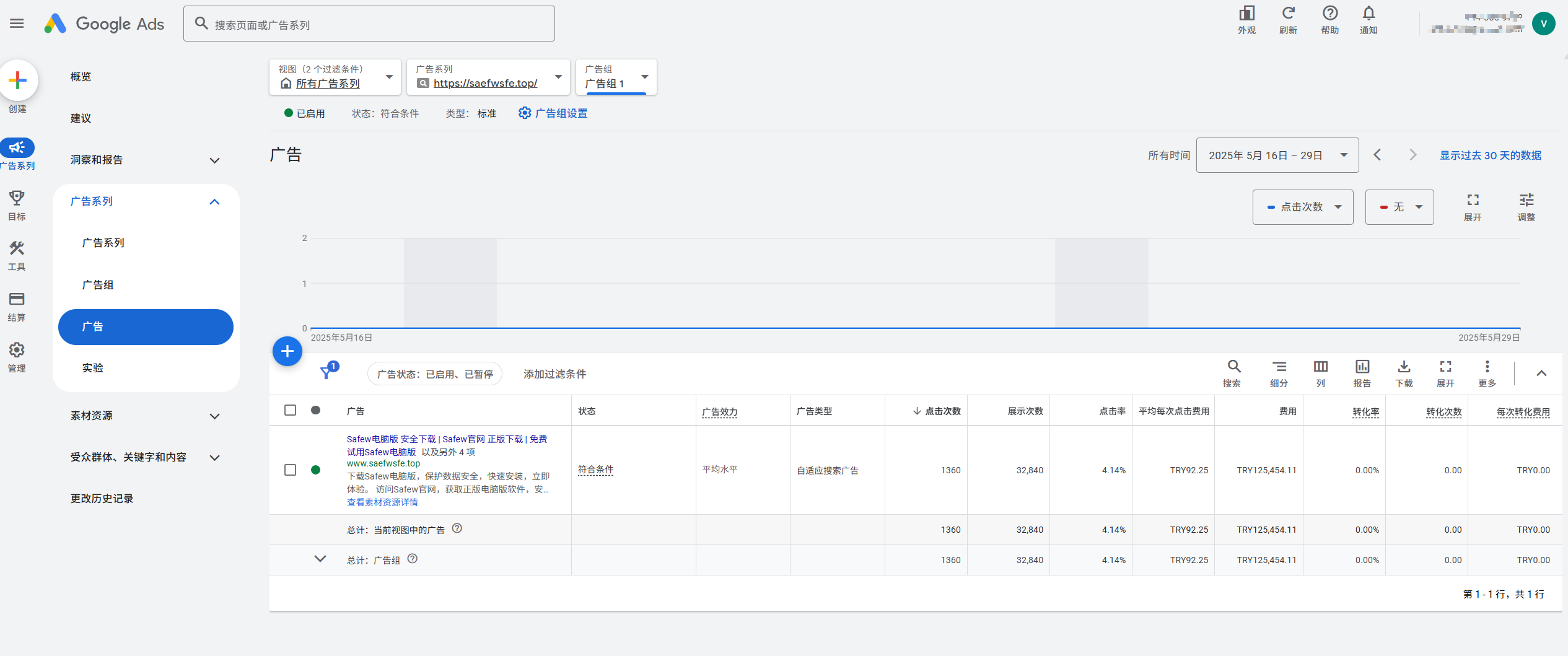Open 广告组设置 link

[553, 113]
